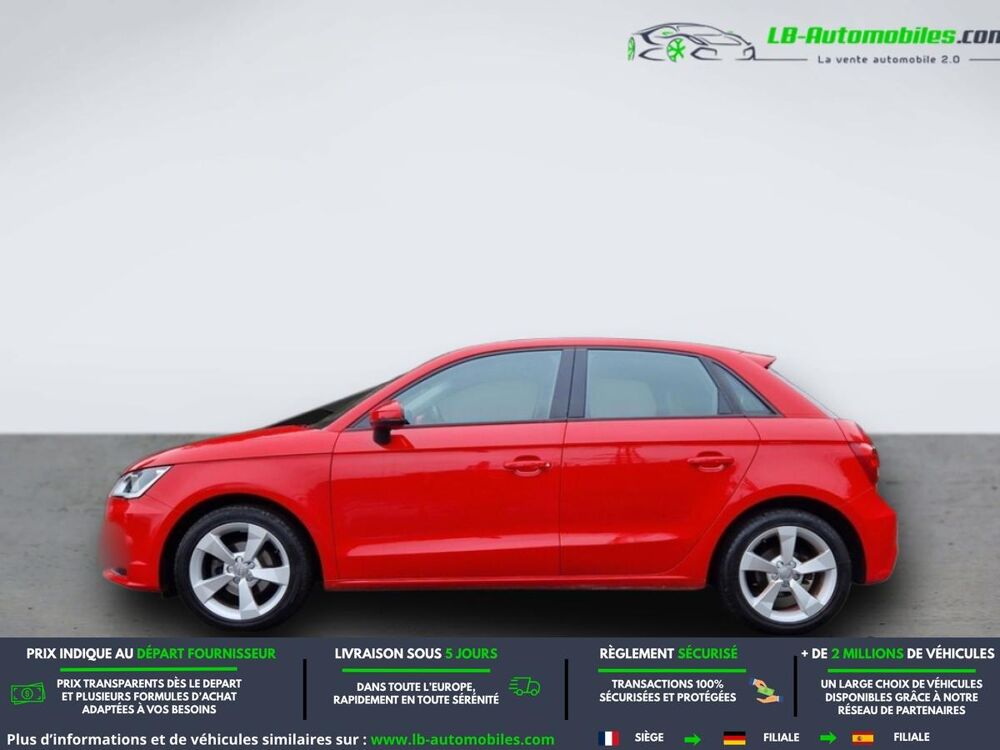The height and width of the screenshot is (750, 1000).
Task: Click the FILIALE label beside the Spanish flag
Action: tap(911, 737)
